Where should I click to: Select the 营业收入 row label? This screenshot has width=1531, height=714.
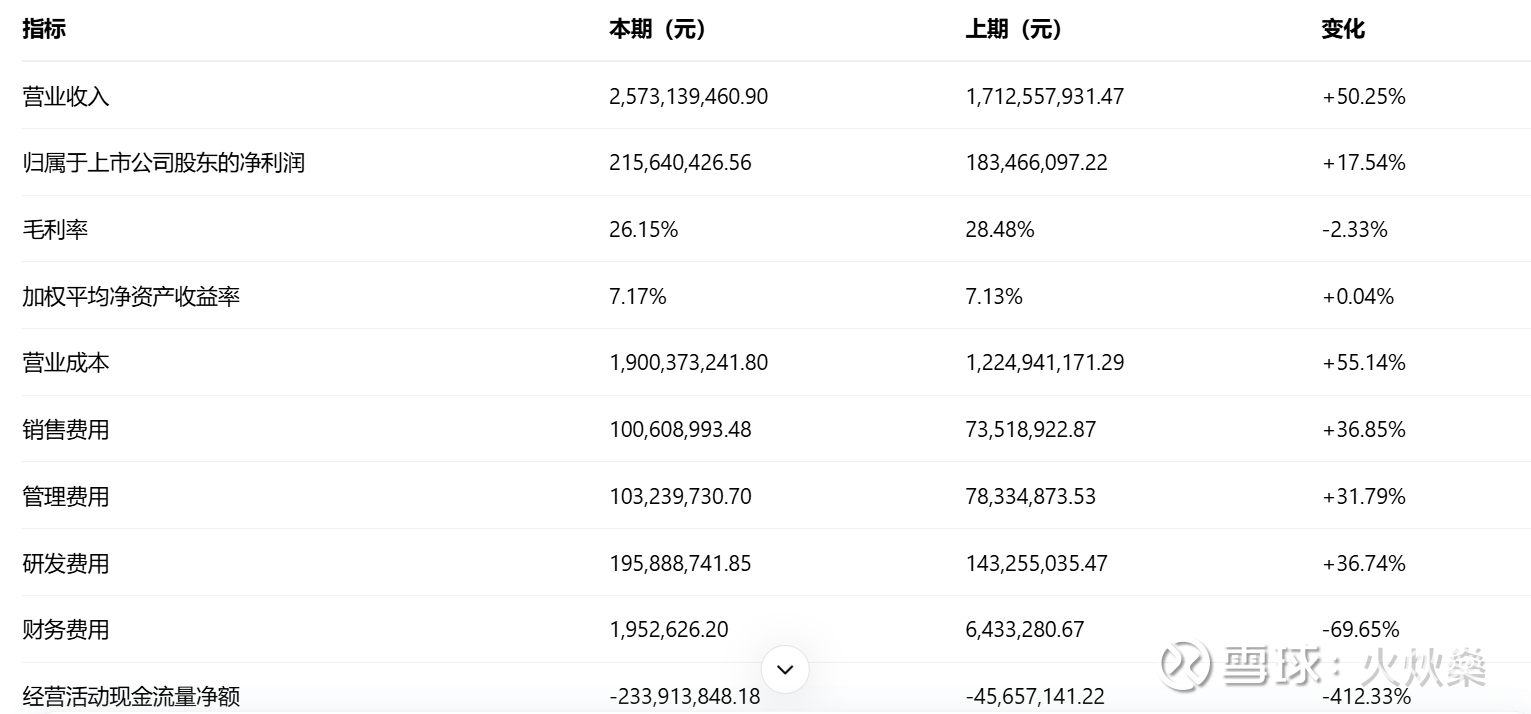(x=66, y=96)
